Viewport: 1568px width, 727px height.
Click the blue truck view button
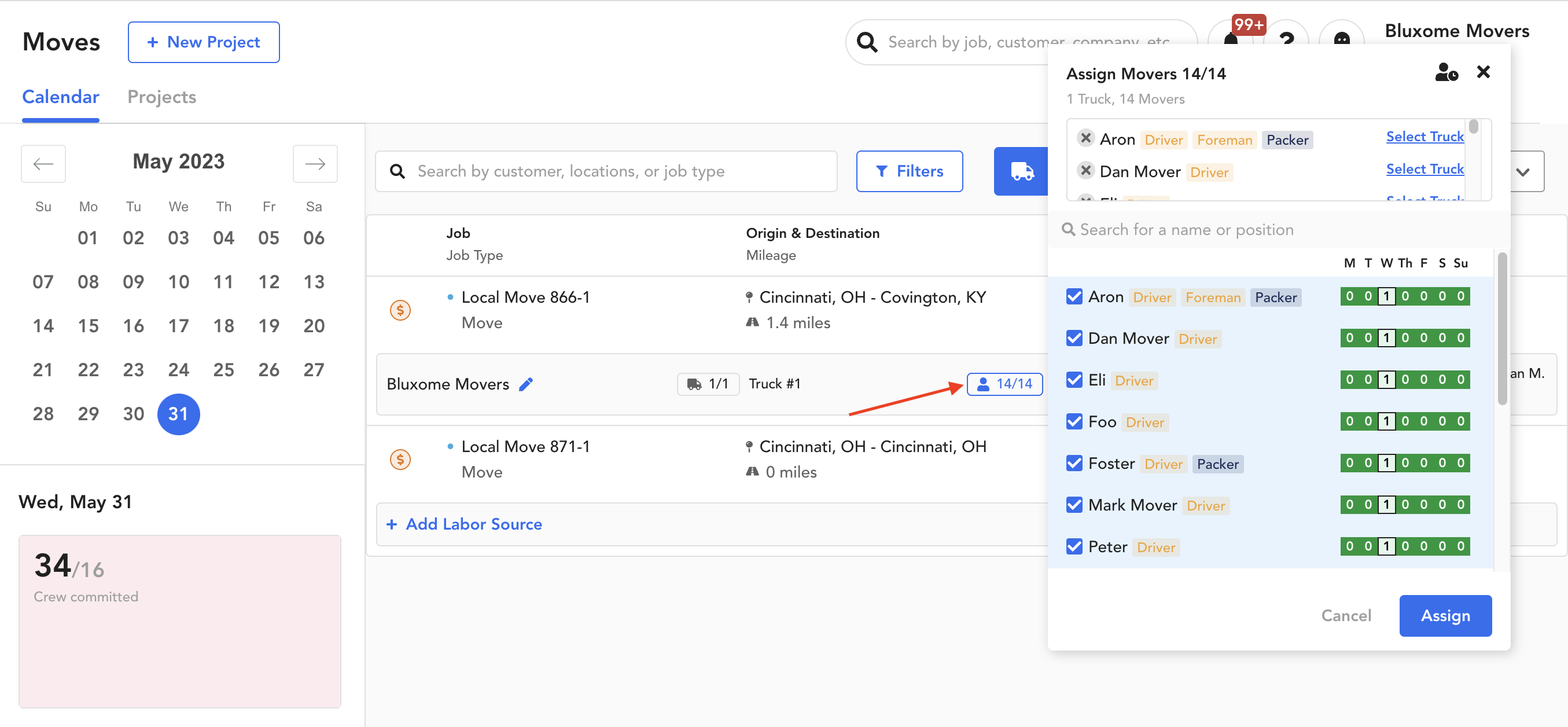(1021, 171)
